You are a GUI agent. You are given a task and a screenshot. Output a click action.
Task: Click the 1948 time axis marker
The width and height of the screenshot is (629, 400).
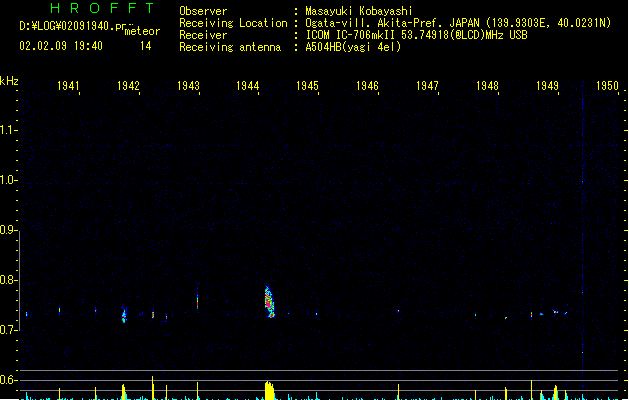point(487,85)
